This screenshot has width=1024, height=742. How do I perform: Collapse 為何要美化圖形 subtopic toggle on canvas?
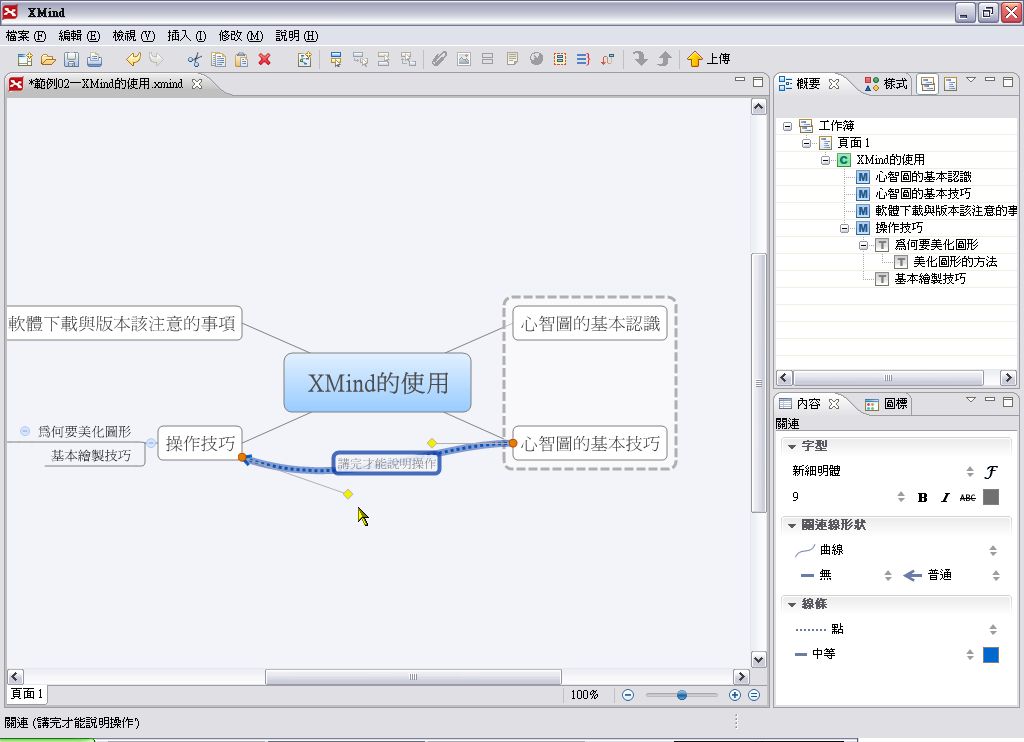tap(25, 431)
